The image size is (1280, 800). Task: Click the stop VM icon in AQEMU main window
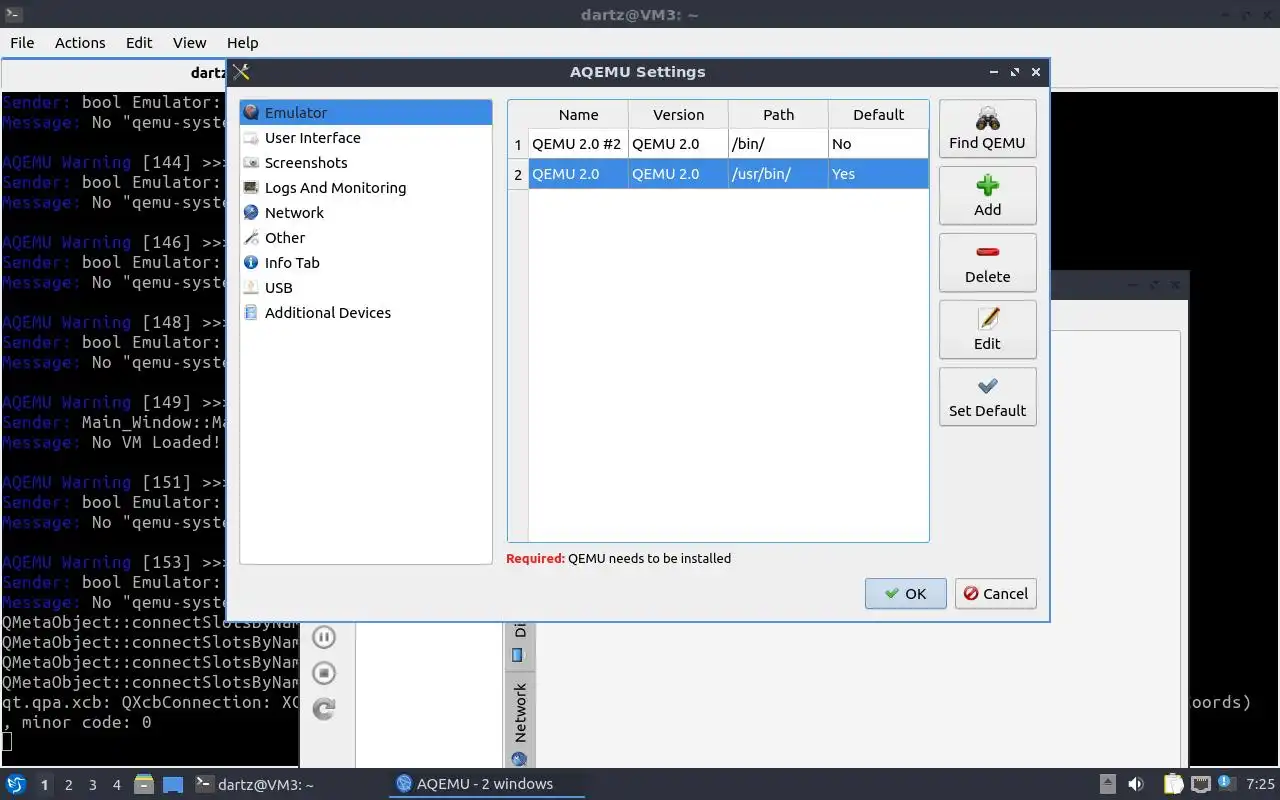323,673
